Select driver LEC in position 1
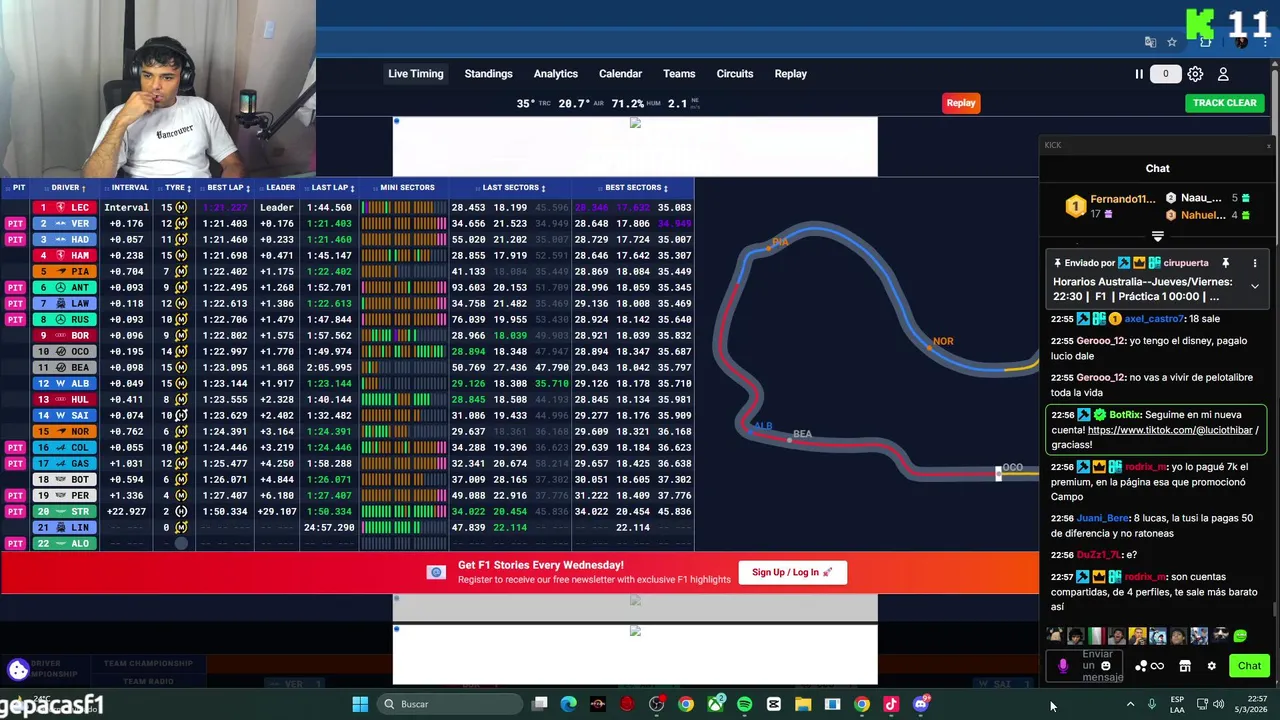 pyautogui.click(x=65, y=208)
